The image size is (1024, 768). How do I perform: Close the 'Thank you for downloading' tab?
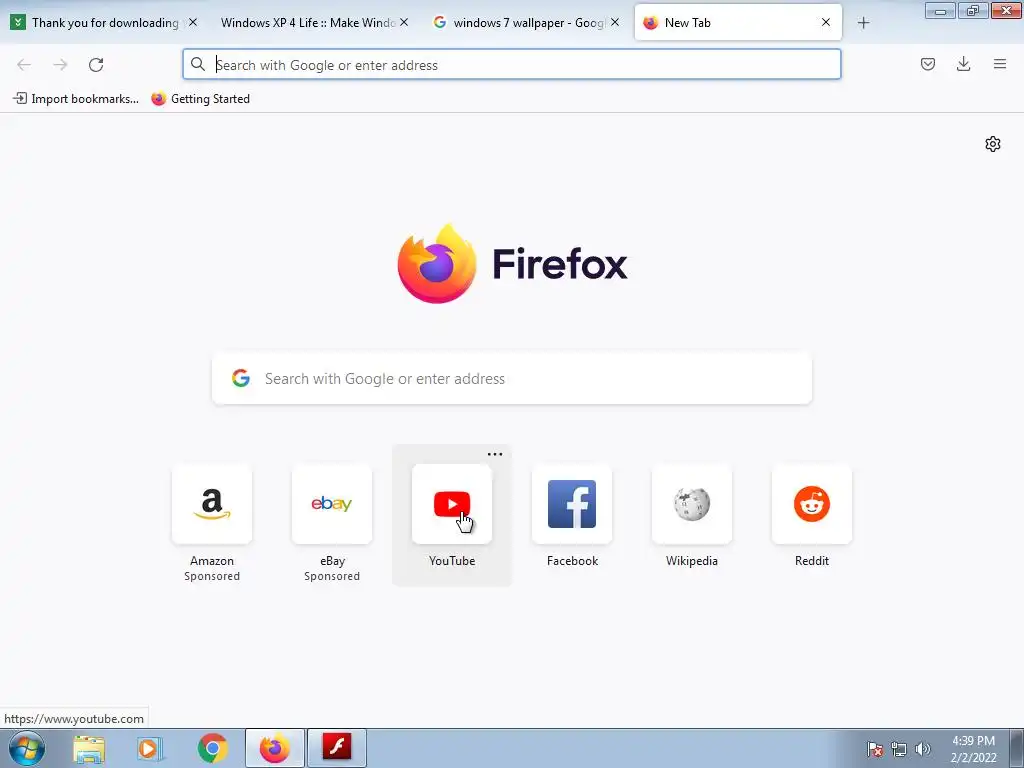coord(193,22)
